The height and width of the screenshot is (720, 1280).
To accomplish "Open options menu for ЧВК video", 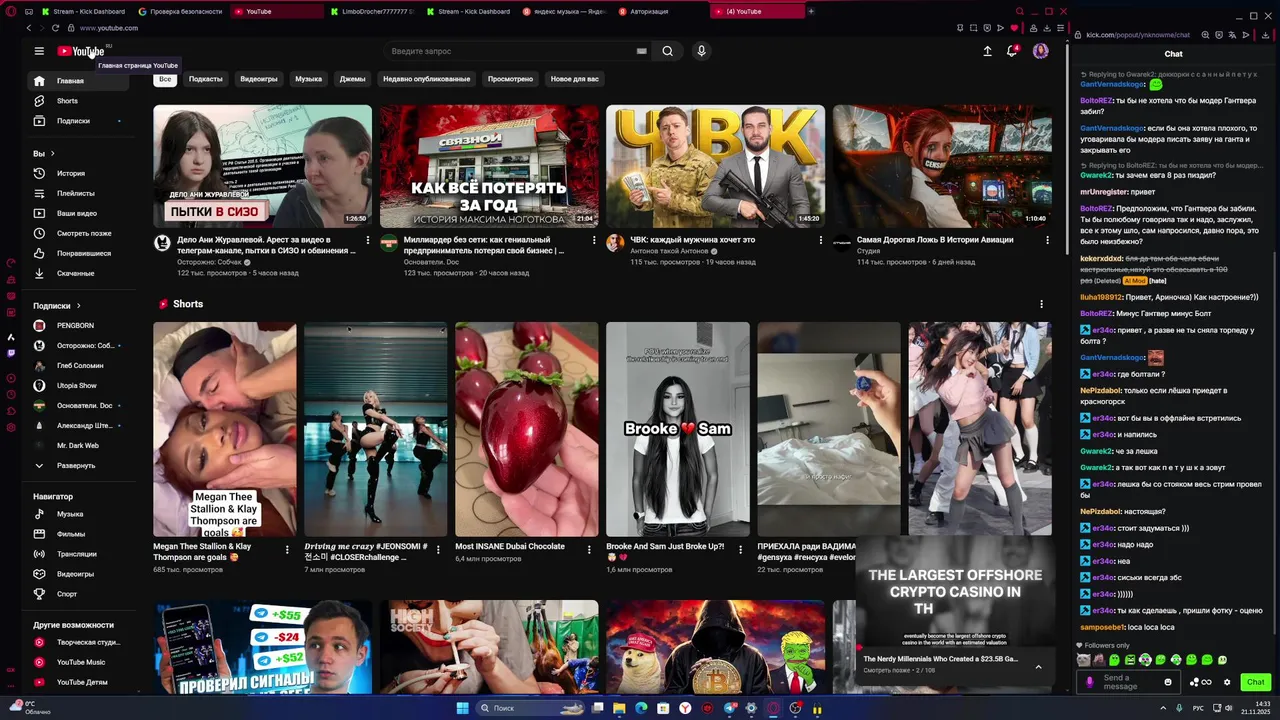I will pos(821,241).
